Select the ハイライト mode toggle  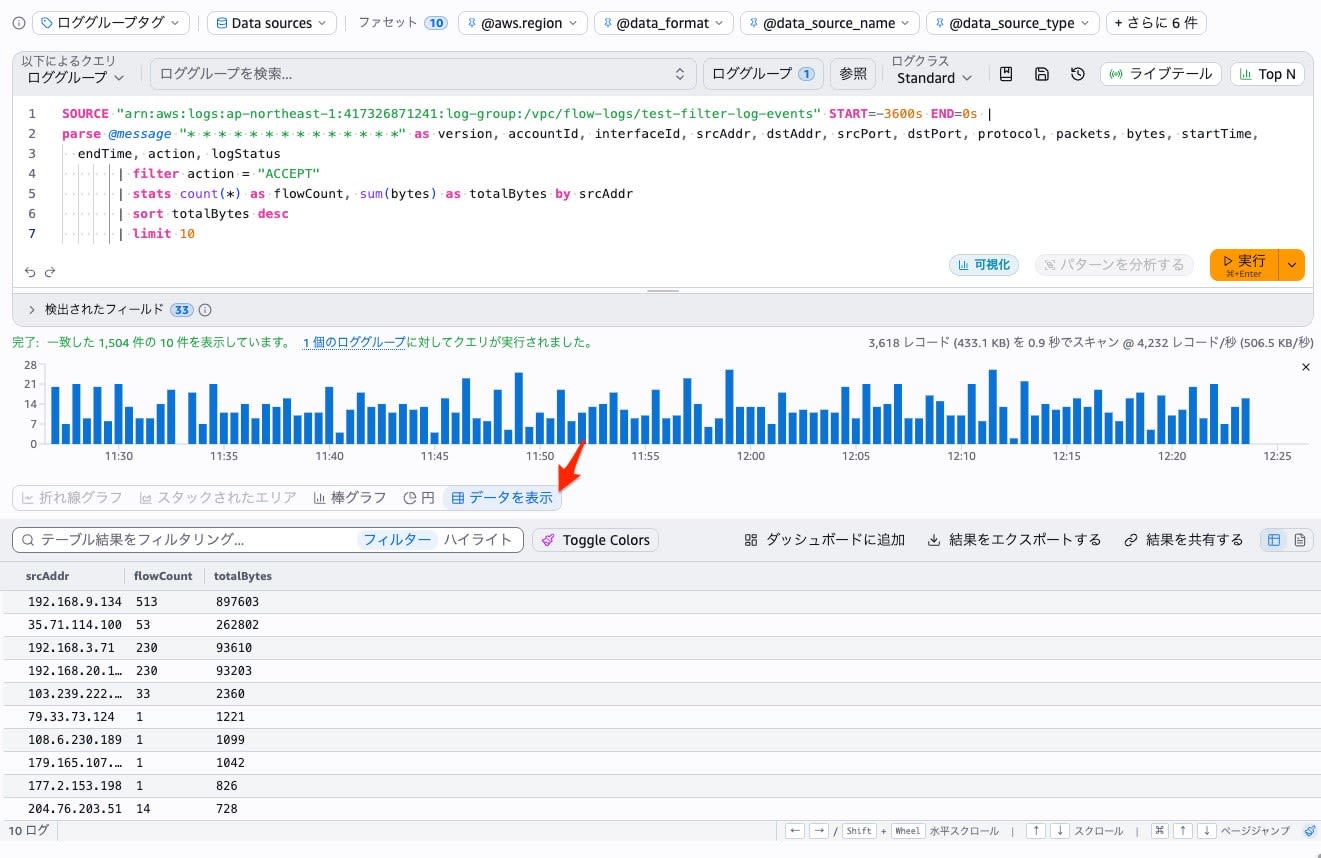click(478, 540)
